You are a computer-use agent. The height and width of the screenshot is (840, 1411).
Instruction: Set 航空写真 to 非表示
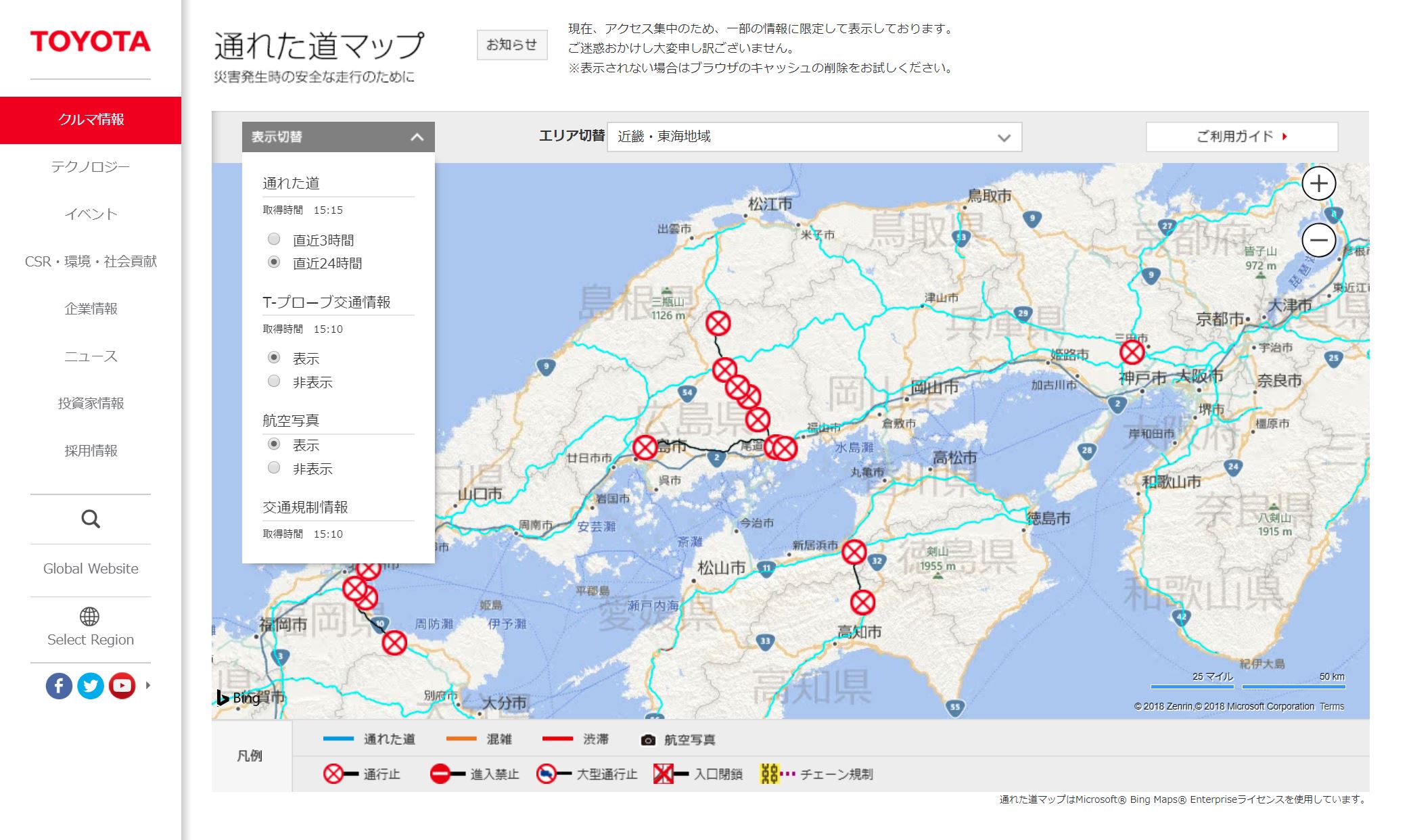274,468
